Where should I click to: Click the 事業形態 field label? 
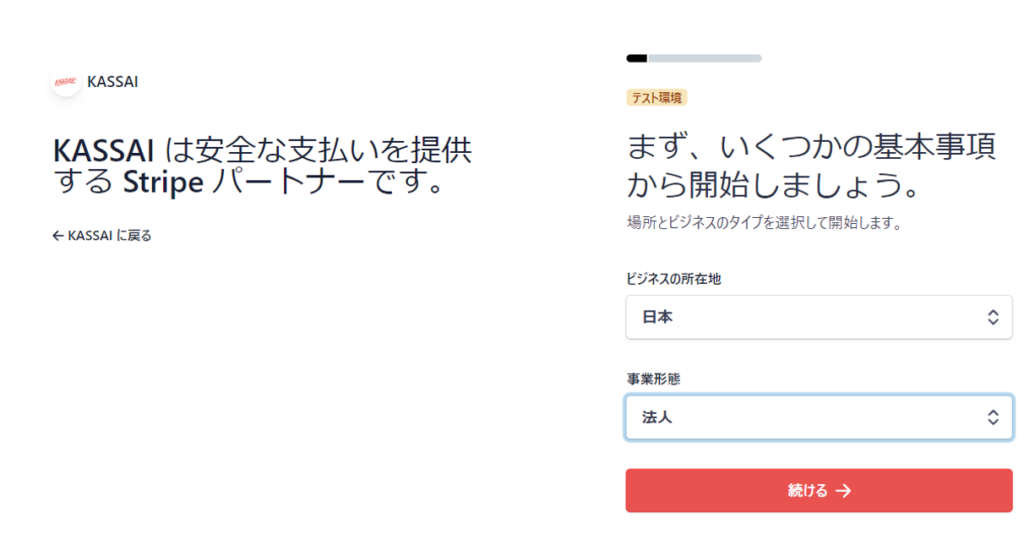[653, 379]
